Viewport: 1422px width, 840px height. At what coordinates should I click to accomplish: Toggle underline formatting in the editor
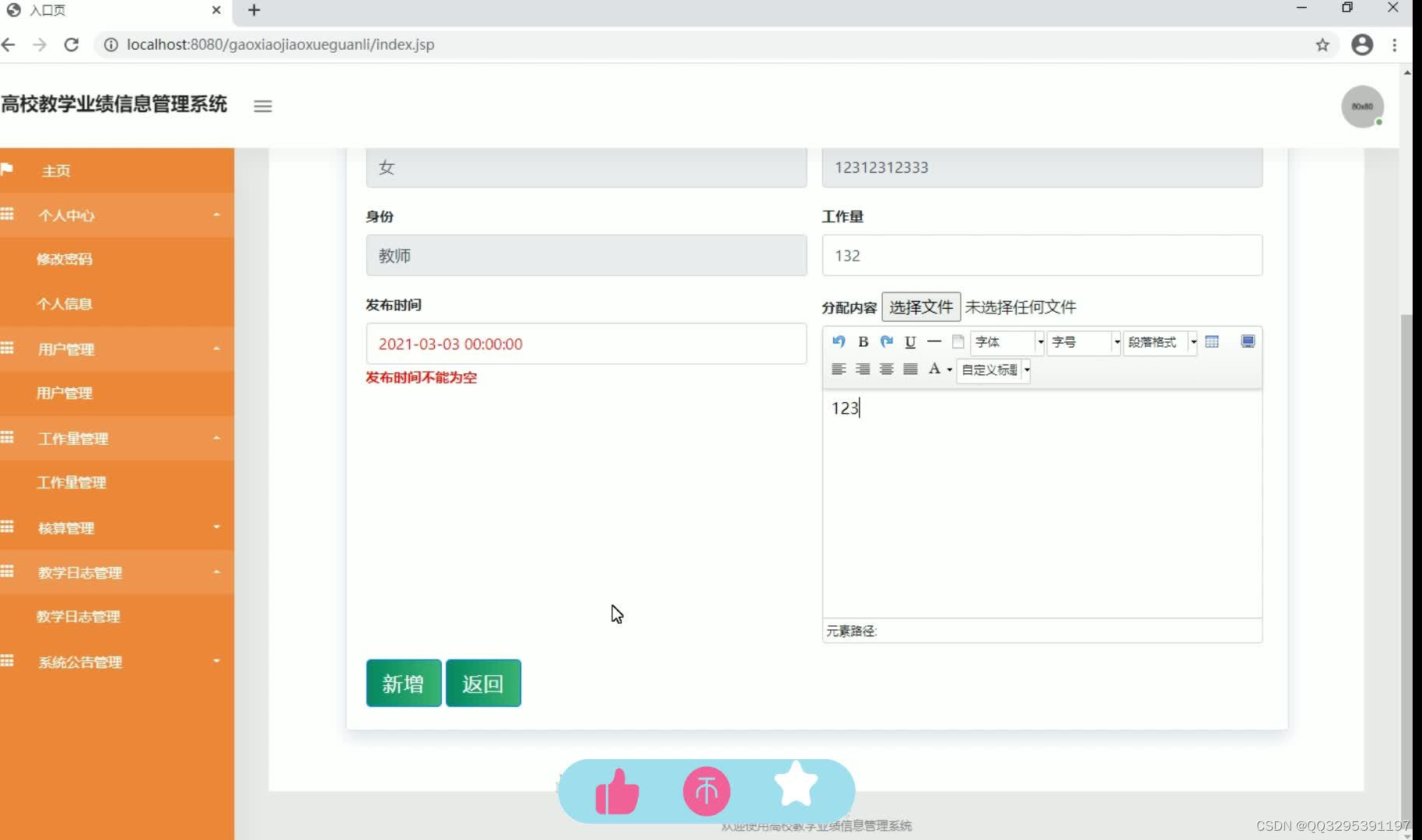[910, 341]
